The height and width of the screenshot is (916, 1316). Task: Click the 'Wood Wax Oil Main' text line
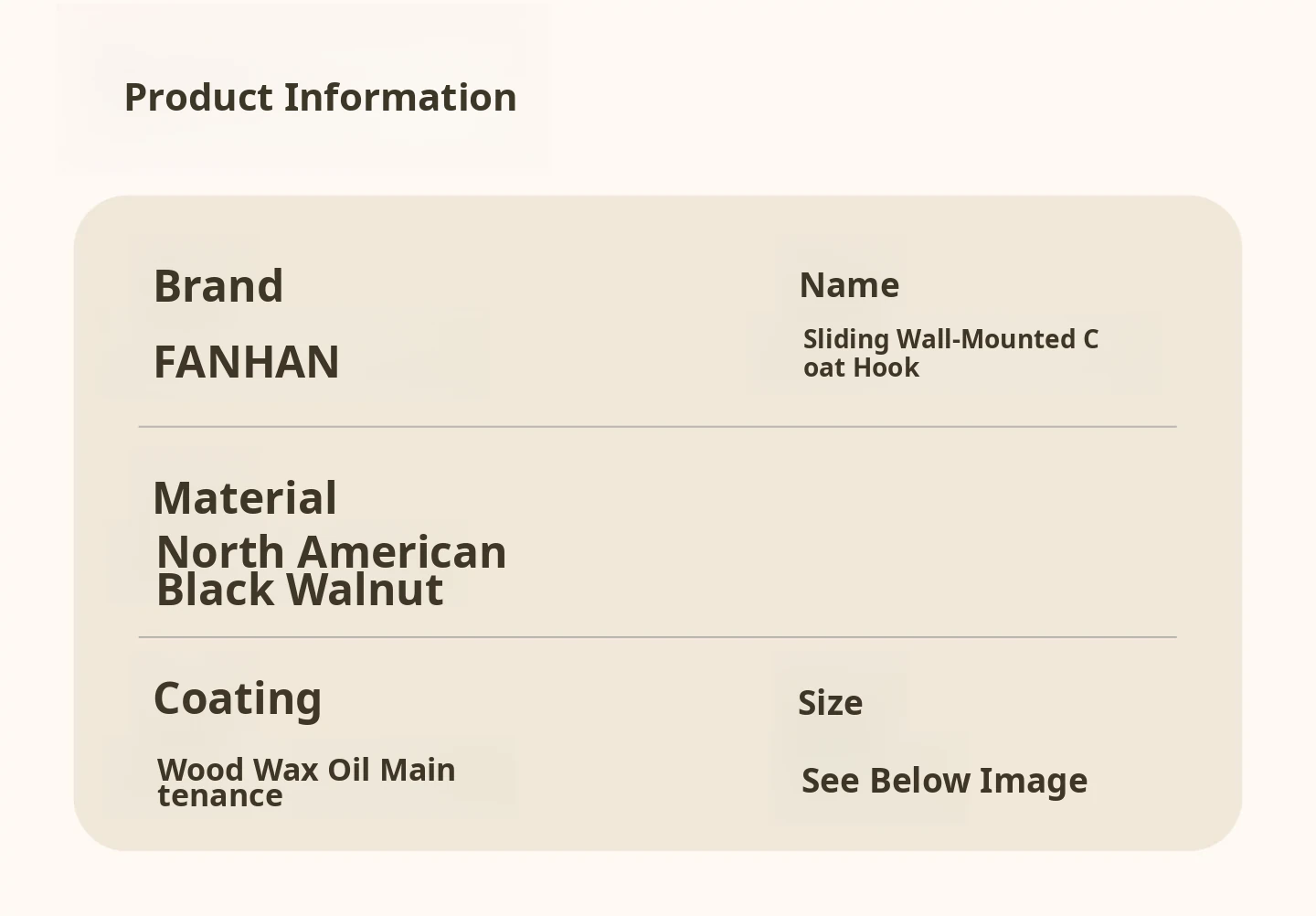click(306, 770)
